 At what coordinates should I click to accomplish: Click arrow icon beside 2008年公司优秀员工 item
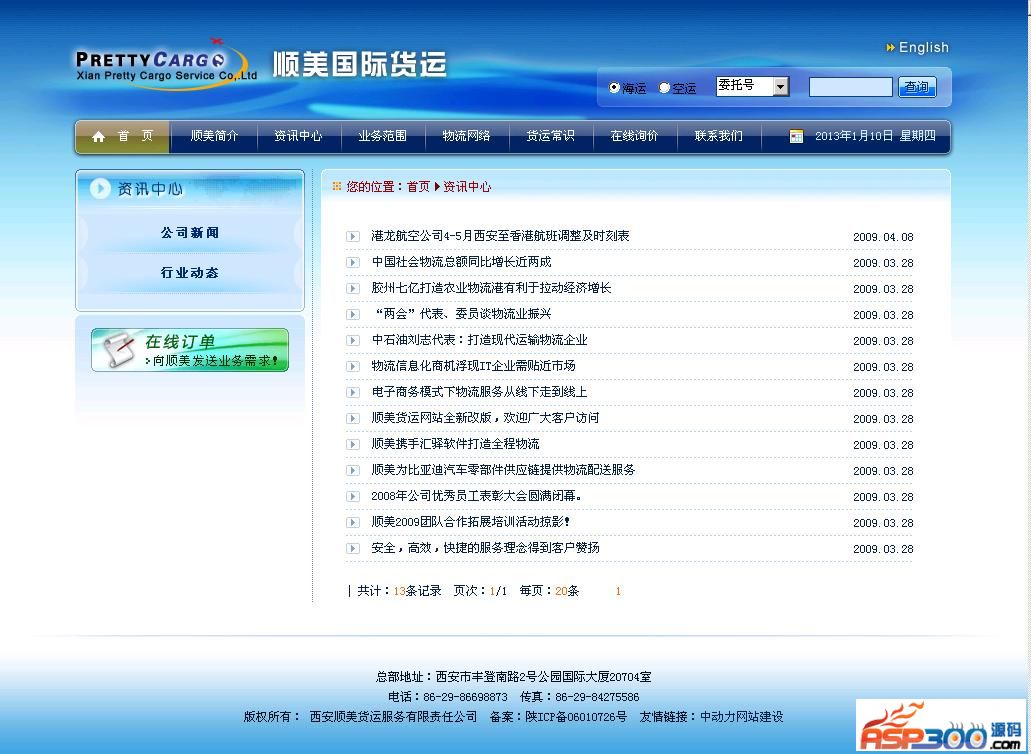click(x=353, y=496)
